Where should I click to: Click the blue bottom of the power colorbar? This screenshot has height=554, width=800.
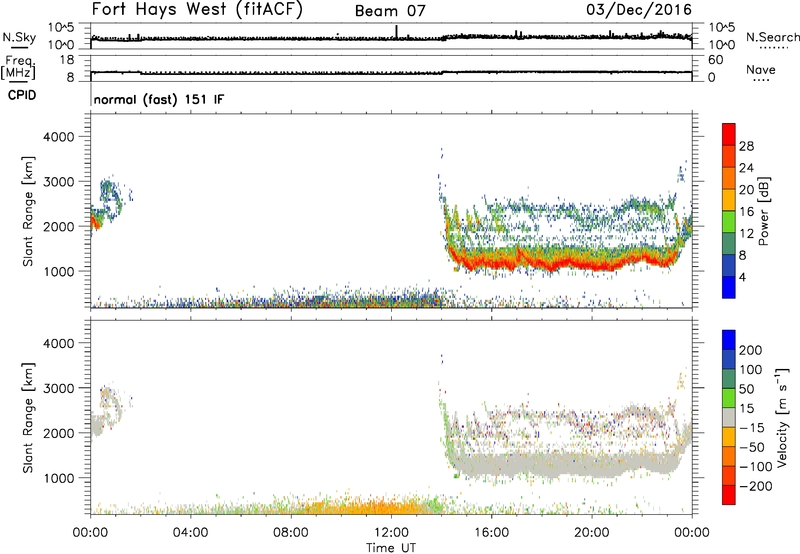tap(729, 287)
